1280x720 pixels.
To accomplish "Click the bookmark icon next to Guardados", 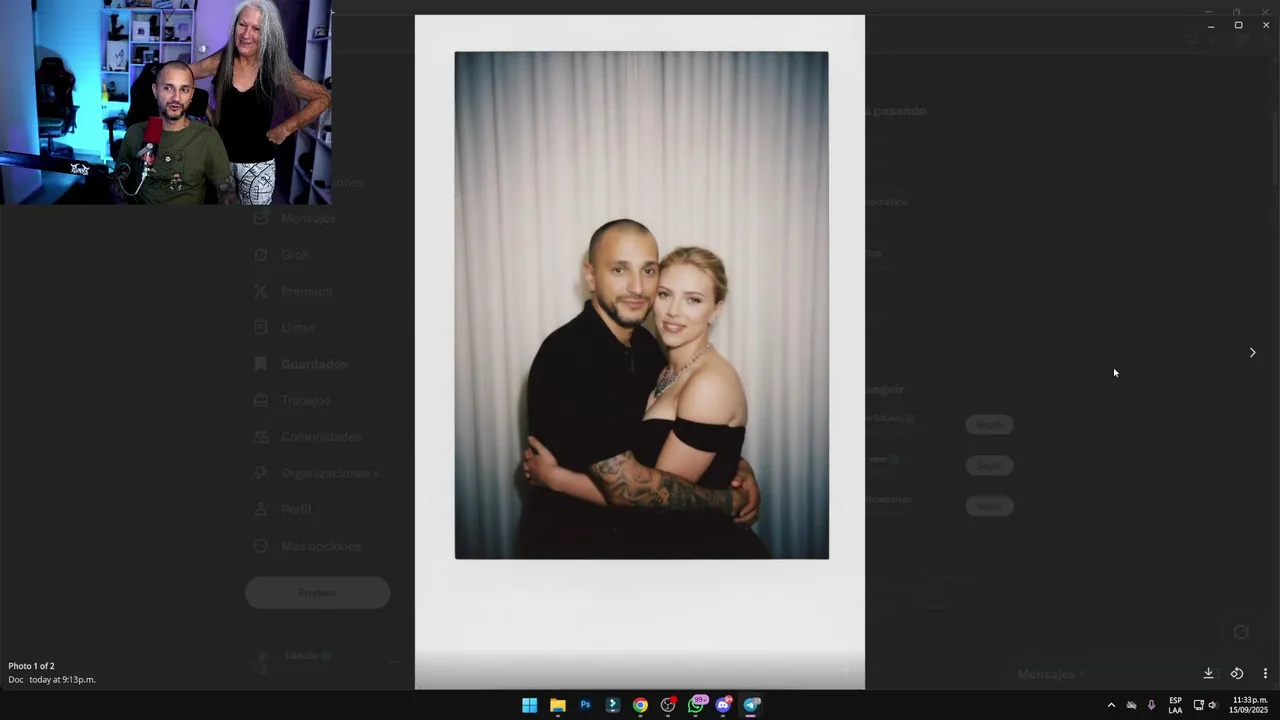I will (261, 364).
